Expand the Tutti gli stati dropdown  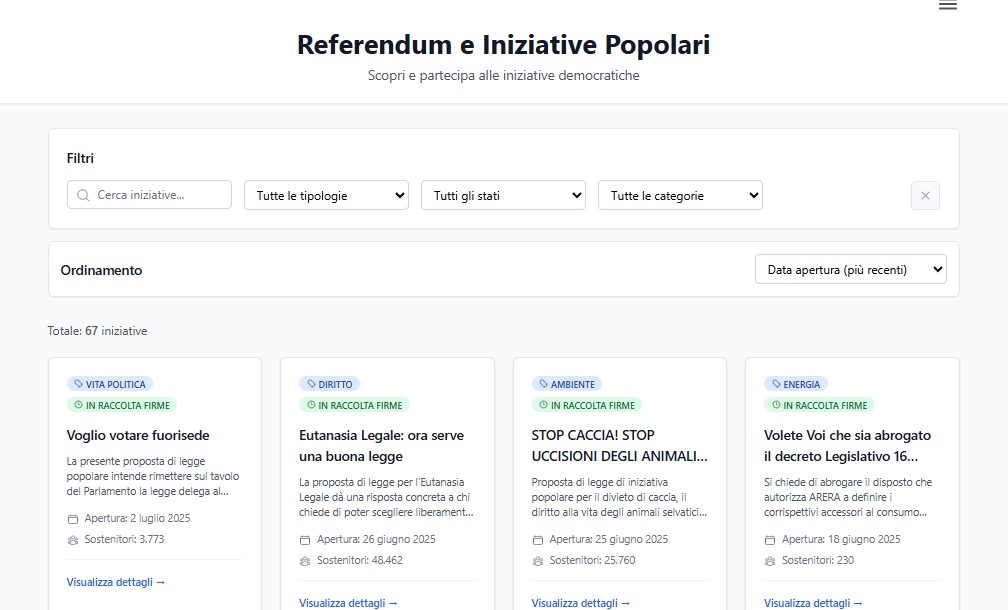(503, 195)
